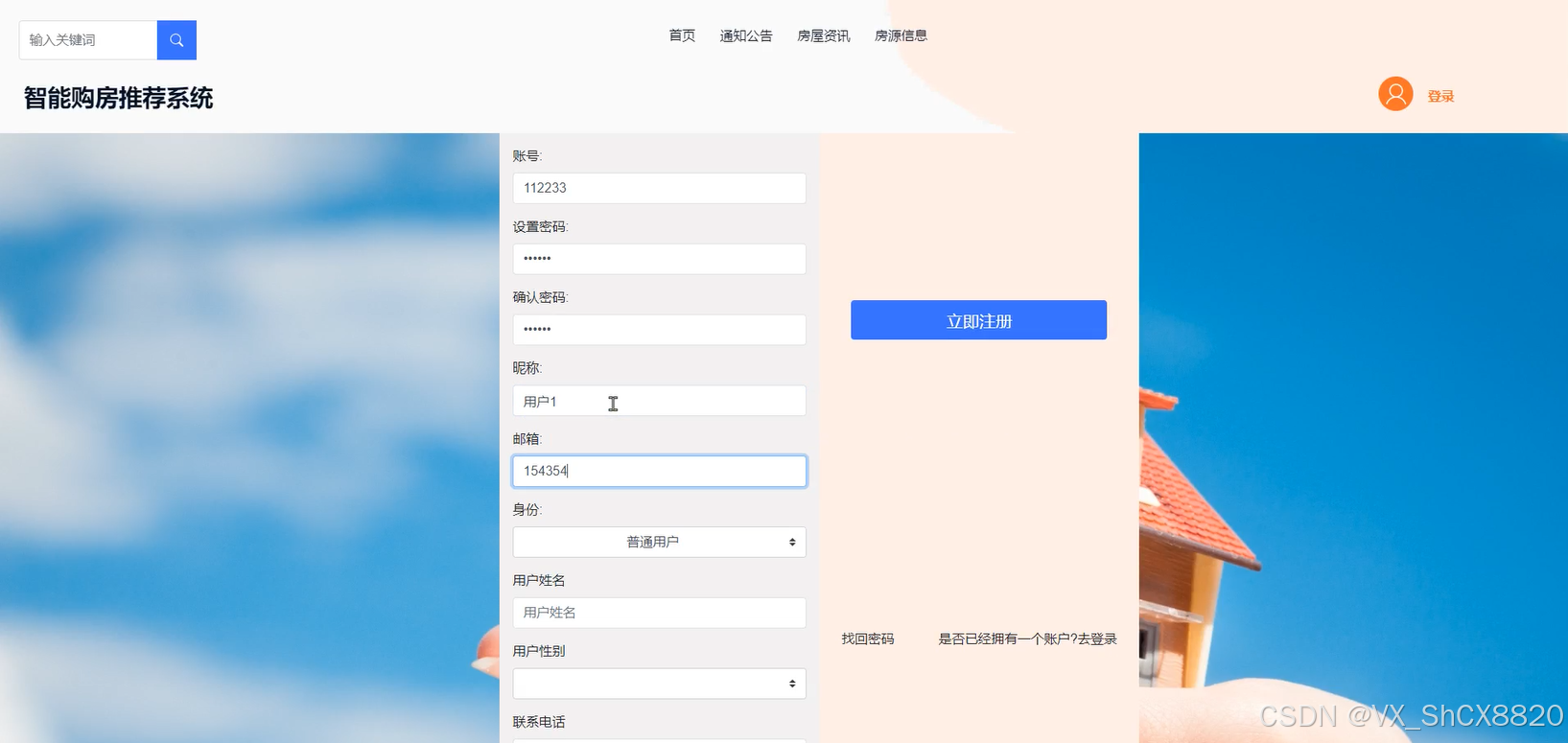Focus the keyword search input

coord(88,40)
